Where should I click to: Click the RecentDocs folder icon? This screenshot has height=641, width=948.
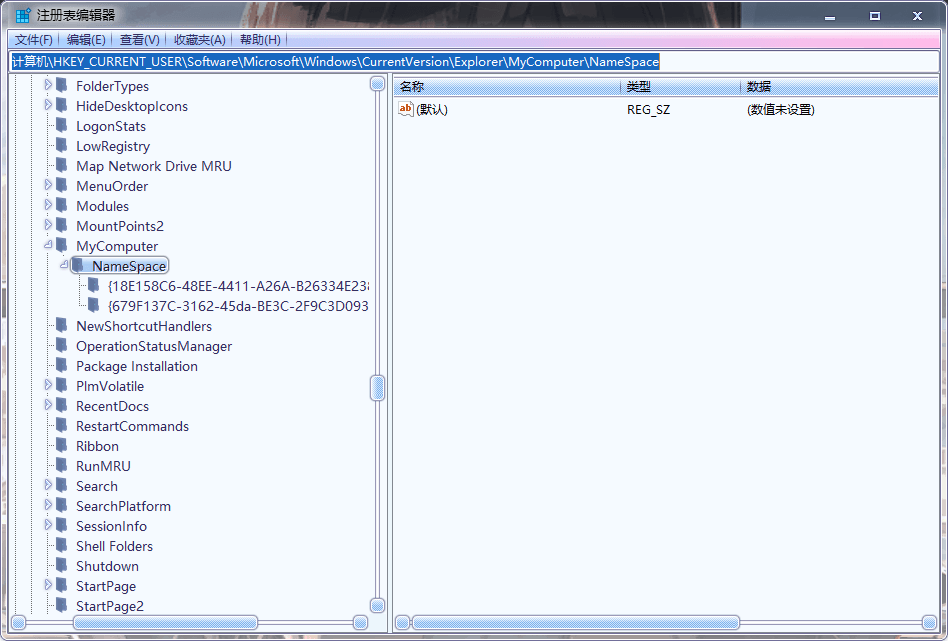[x=62, y=405]
